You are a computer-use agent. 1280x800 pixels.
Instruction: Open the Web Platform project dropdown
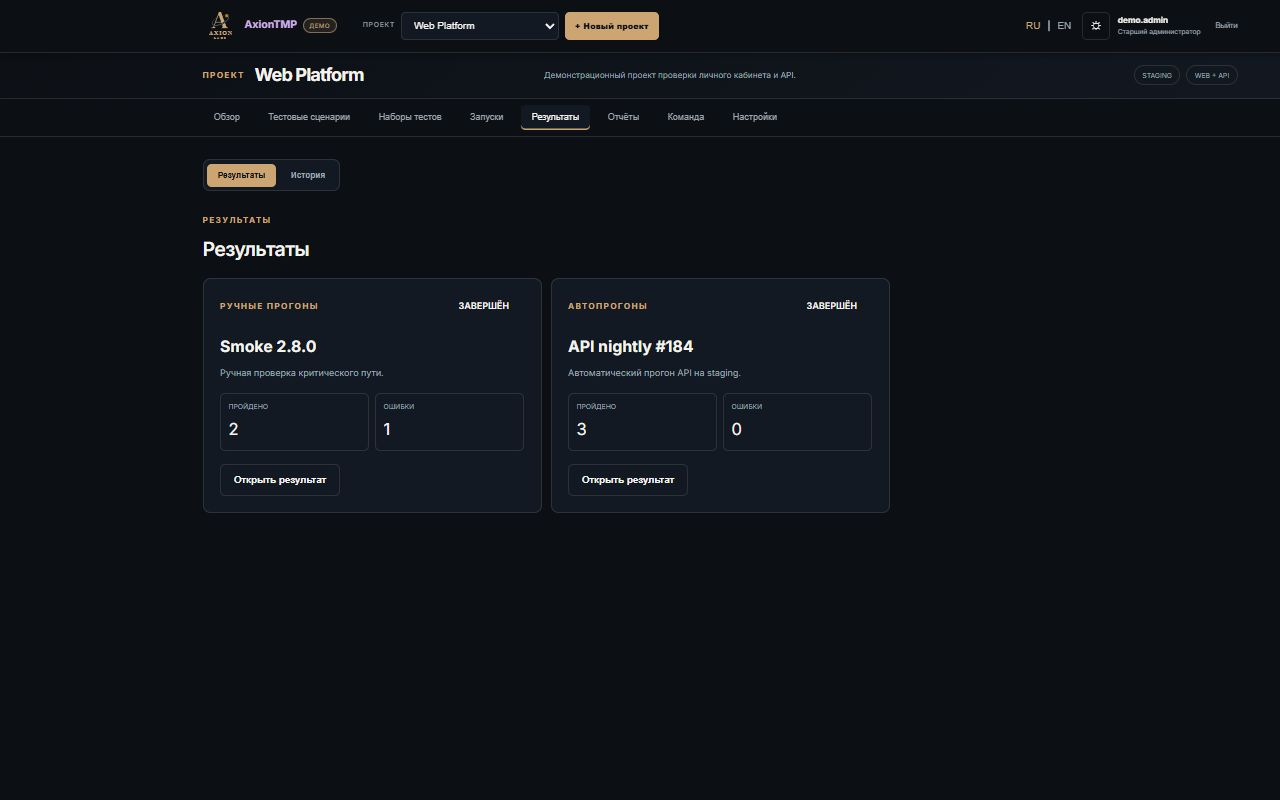(x=480, y=26)
